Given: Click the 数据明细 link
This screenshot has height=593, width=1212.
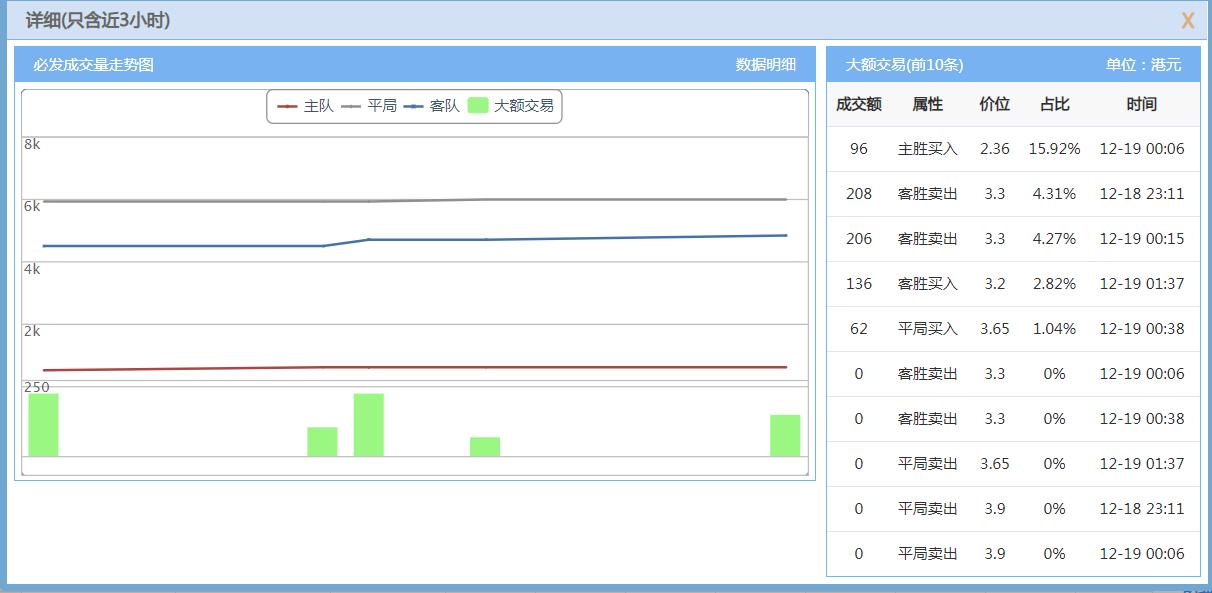Looking at the screenshot, I should tap(768, 63).
